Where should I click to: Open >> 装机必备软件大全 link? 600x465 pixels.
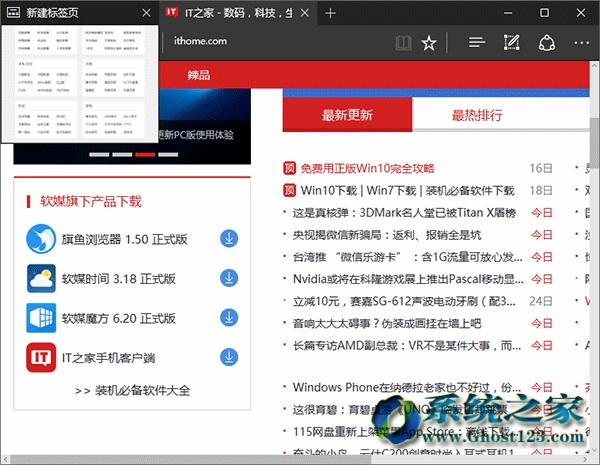point(132,390)
